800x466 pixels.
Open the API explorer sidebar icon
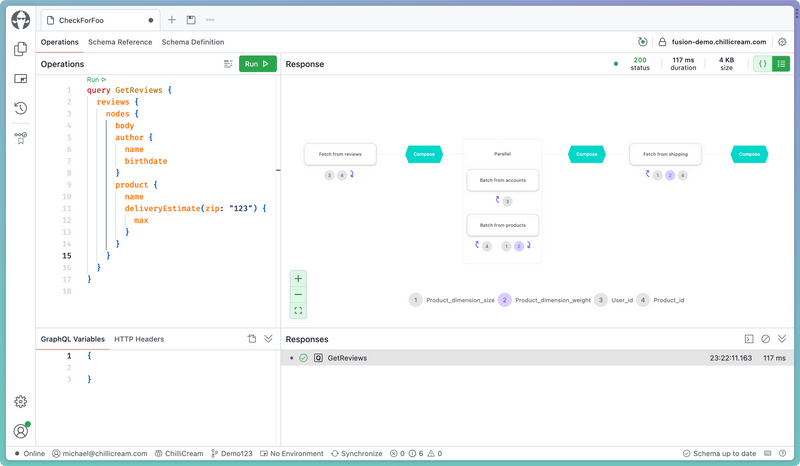(x=20, y=79)
